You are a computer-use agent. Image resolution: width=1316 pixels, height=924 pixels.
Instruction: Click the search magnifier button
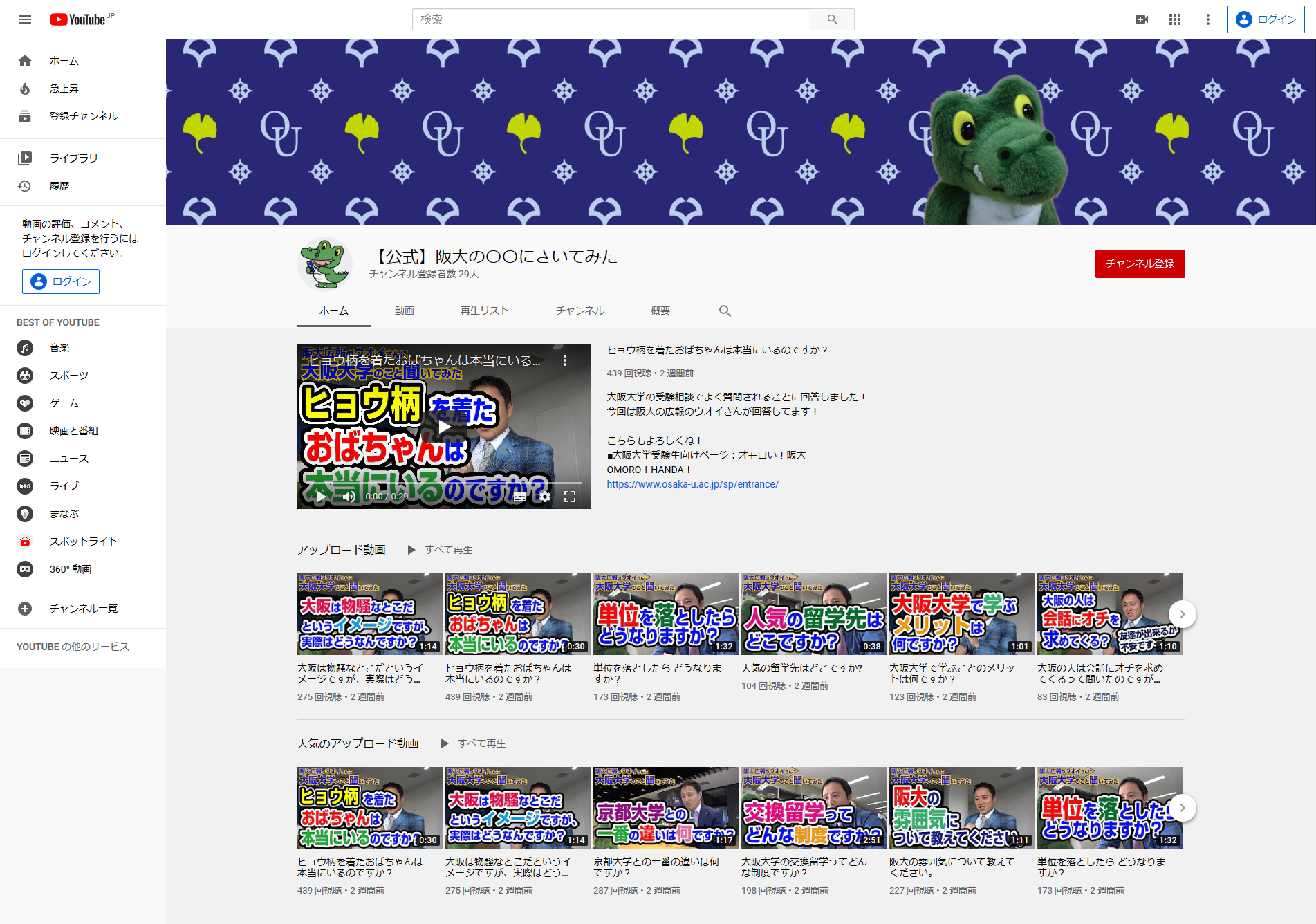point(832,19)
